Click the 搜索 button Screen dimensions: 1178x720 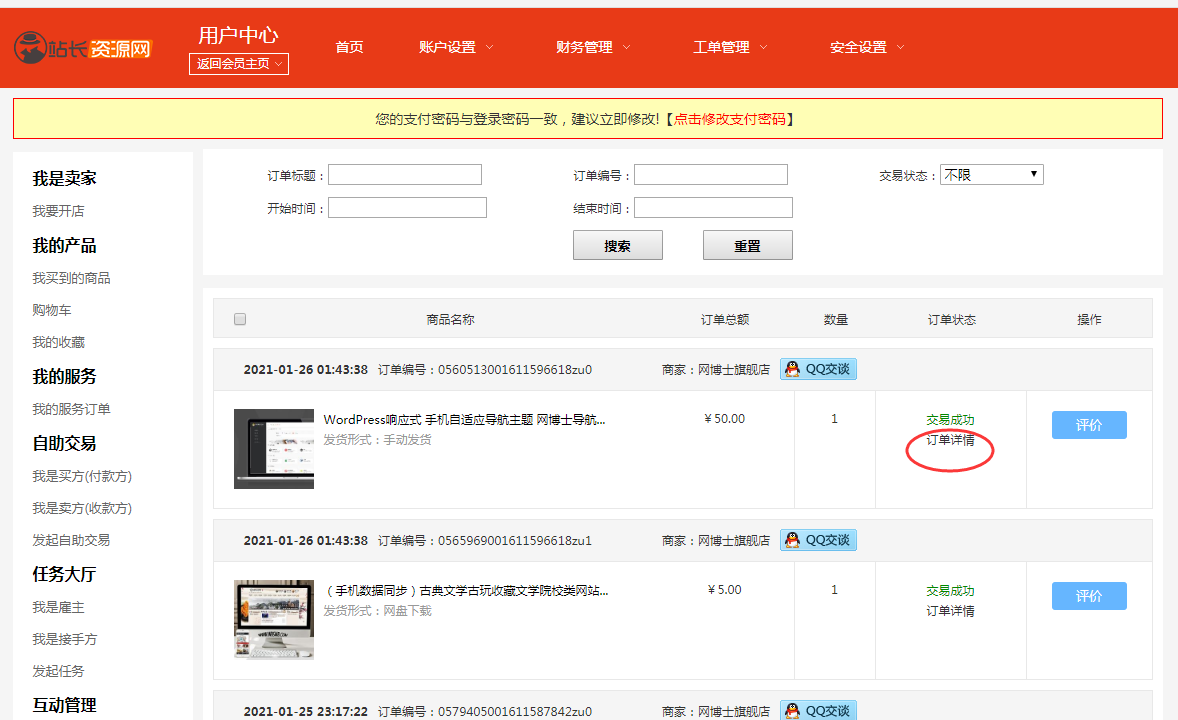coord(617,245)
